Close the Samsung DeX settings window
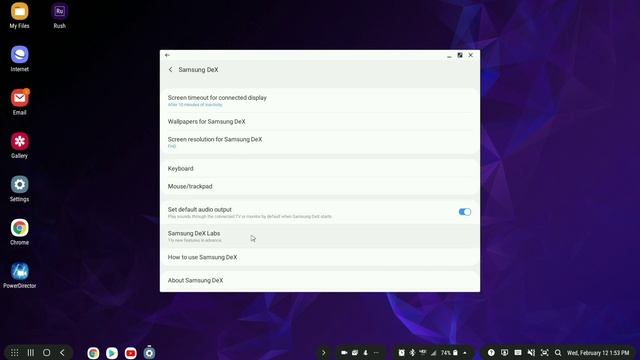 click(x=471, y=55)
